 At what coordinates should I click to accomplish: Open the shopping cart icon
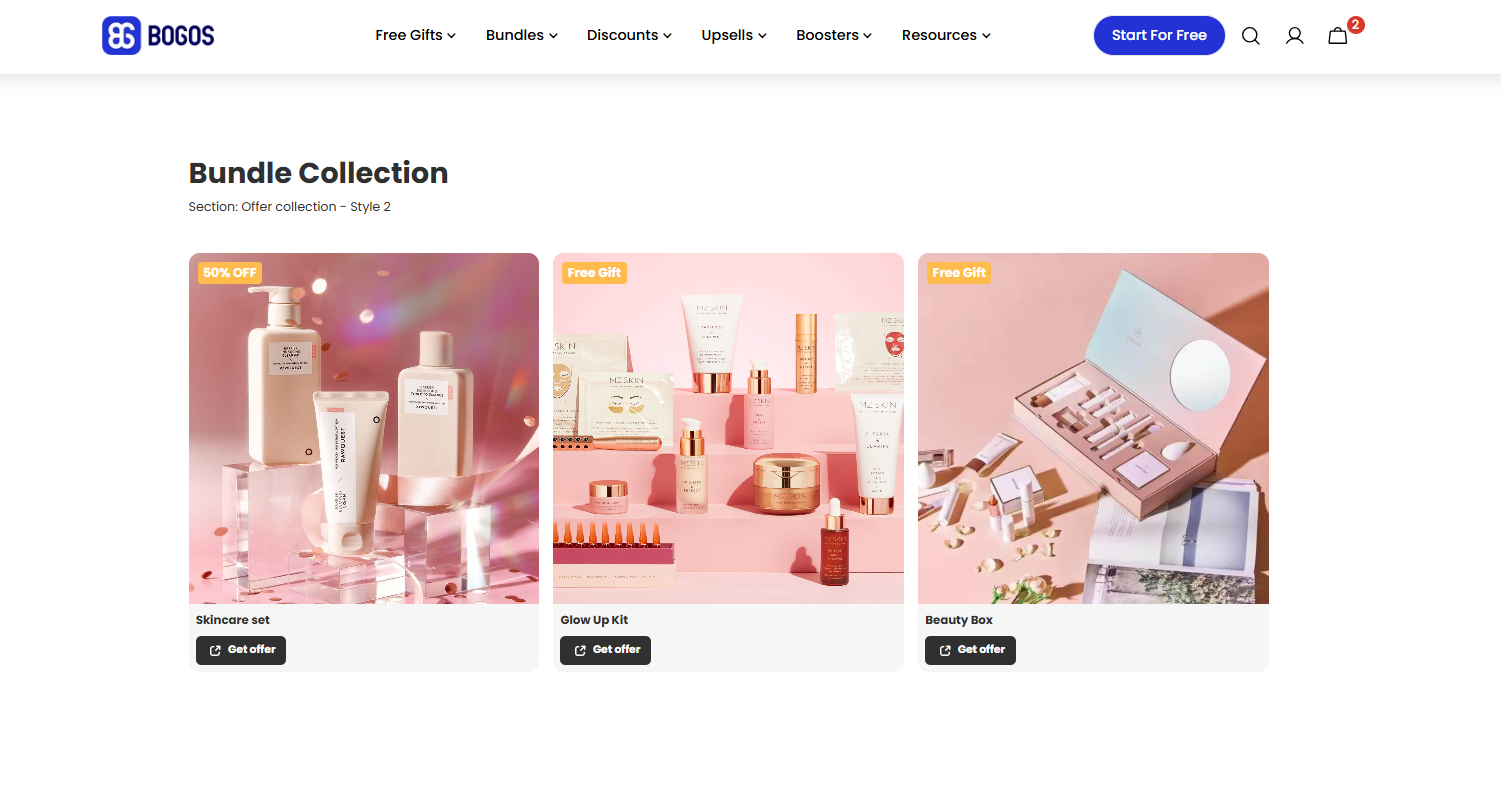1338,36
